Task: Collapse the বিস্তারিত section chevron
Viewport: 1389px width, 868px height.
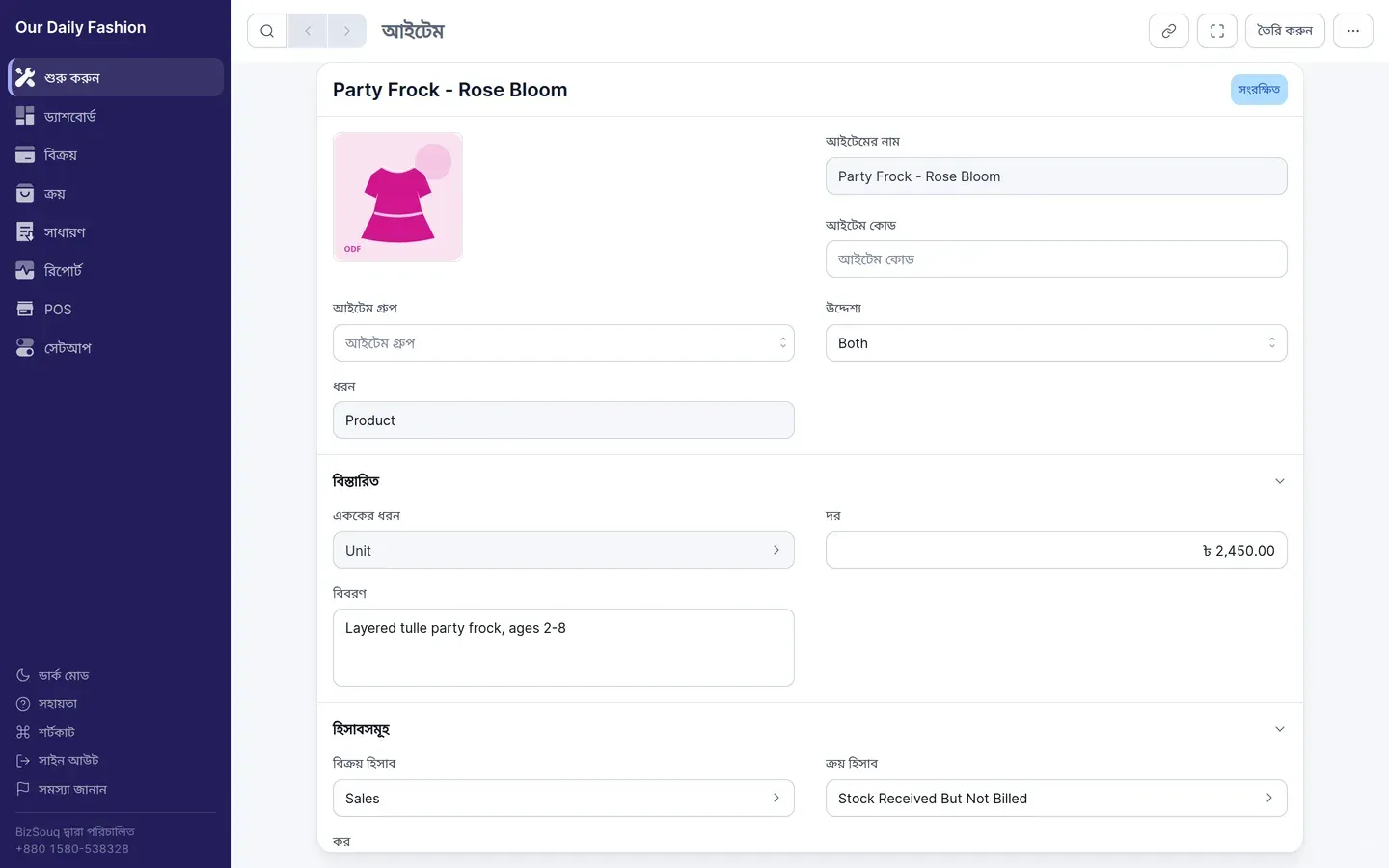Action: point(1280,481)
